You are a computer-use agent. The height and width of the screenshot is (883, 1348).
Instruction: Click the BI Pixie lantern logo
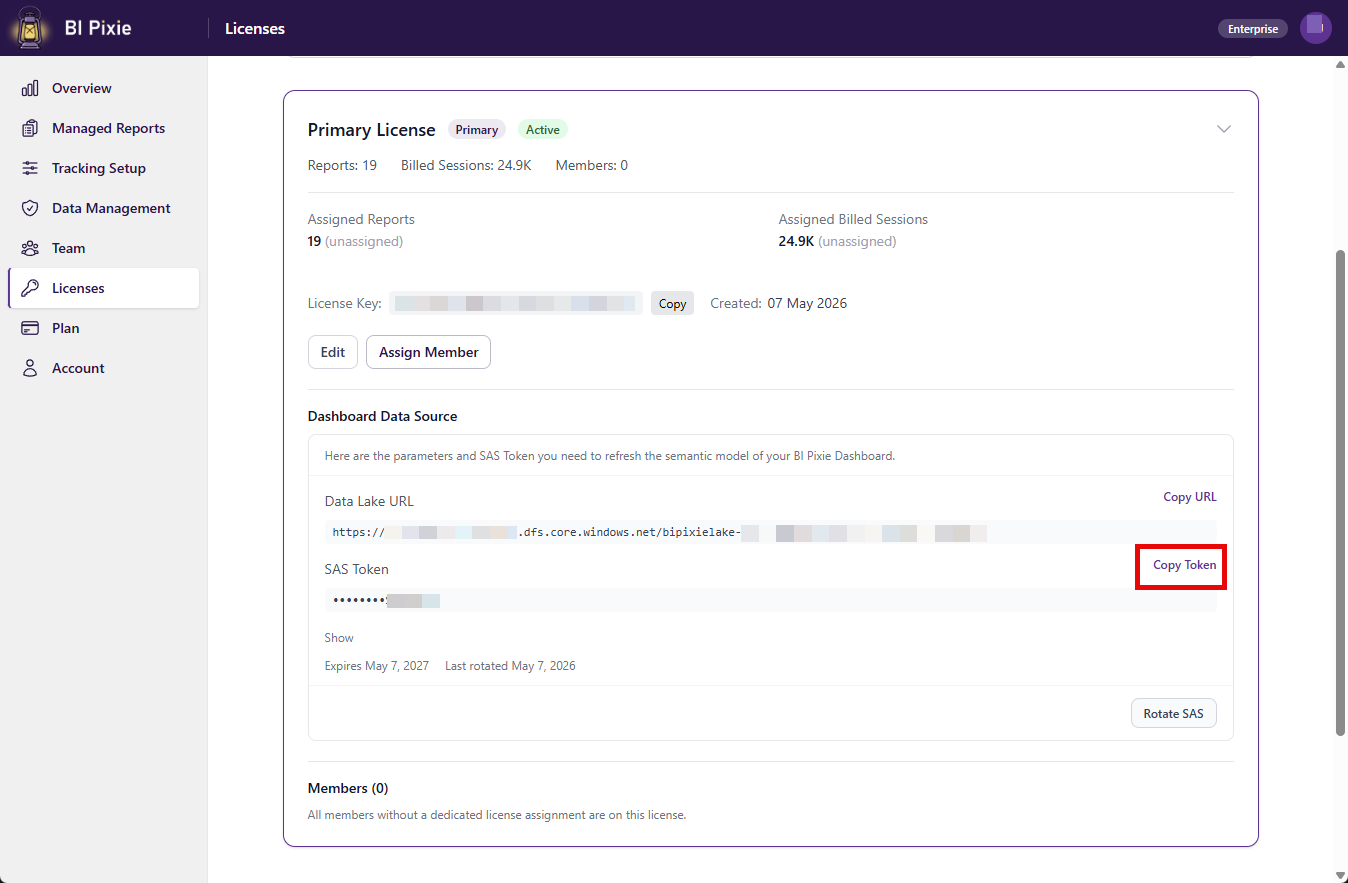click(31, 28)
